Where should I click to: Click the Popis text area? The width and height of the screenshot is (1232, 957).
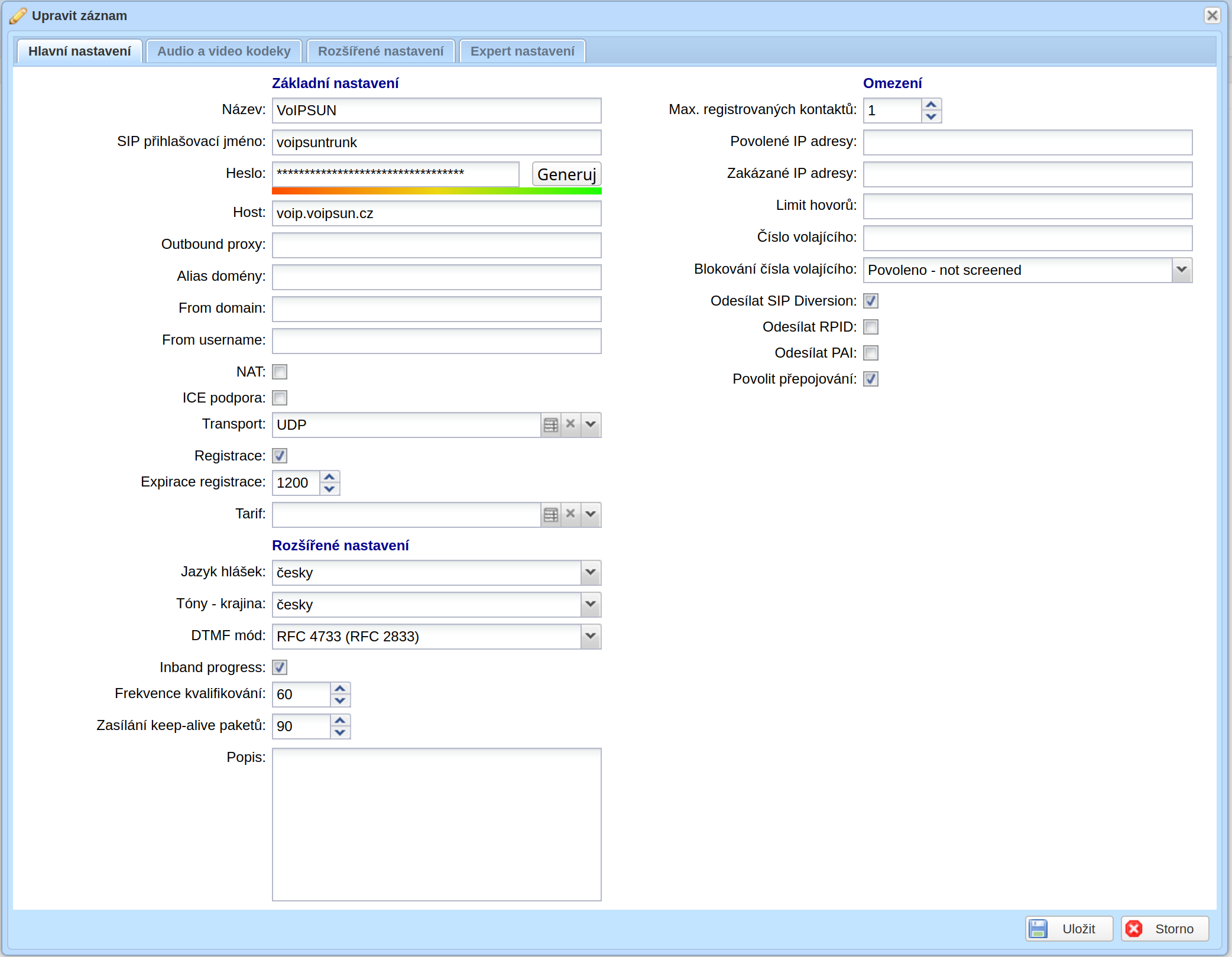pos(437,825)
